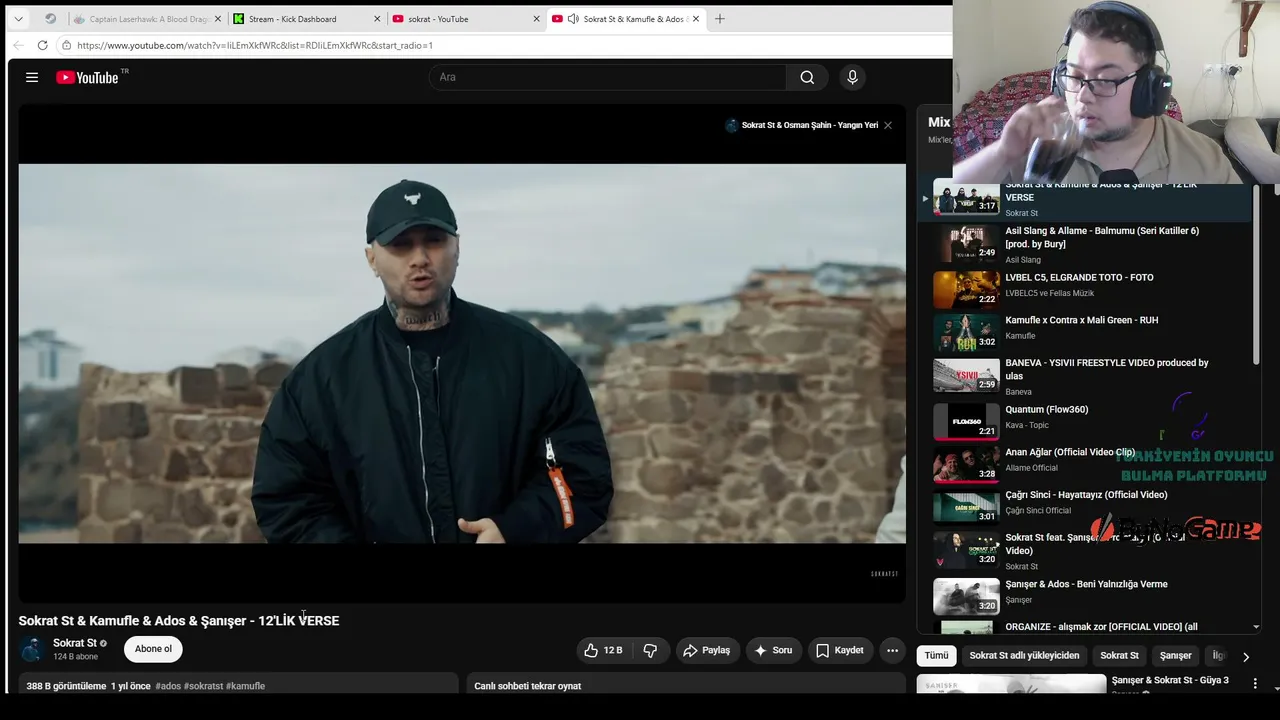Open the Soru ask button
The image size is (1280, 720).
[773, 650]
